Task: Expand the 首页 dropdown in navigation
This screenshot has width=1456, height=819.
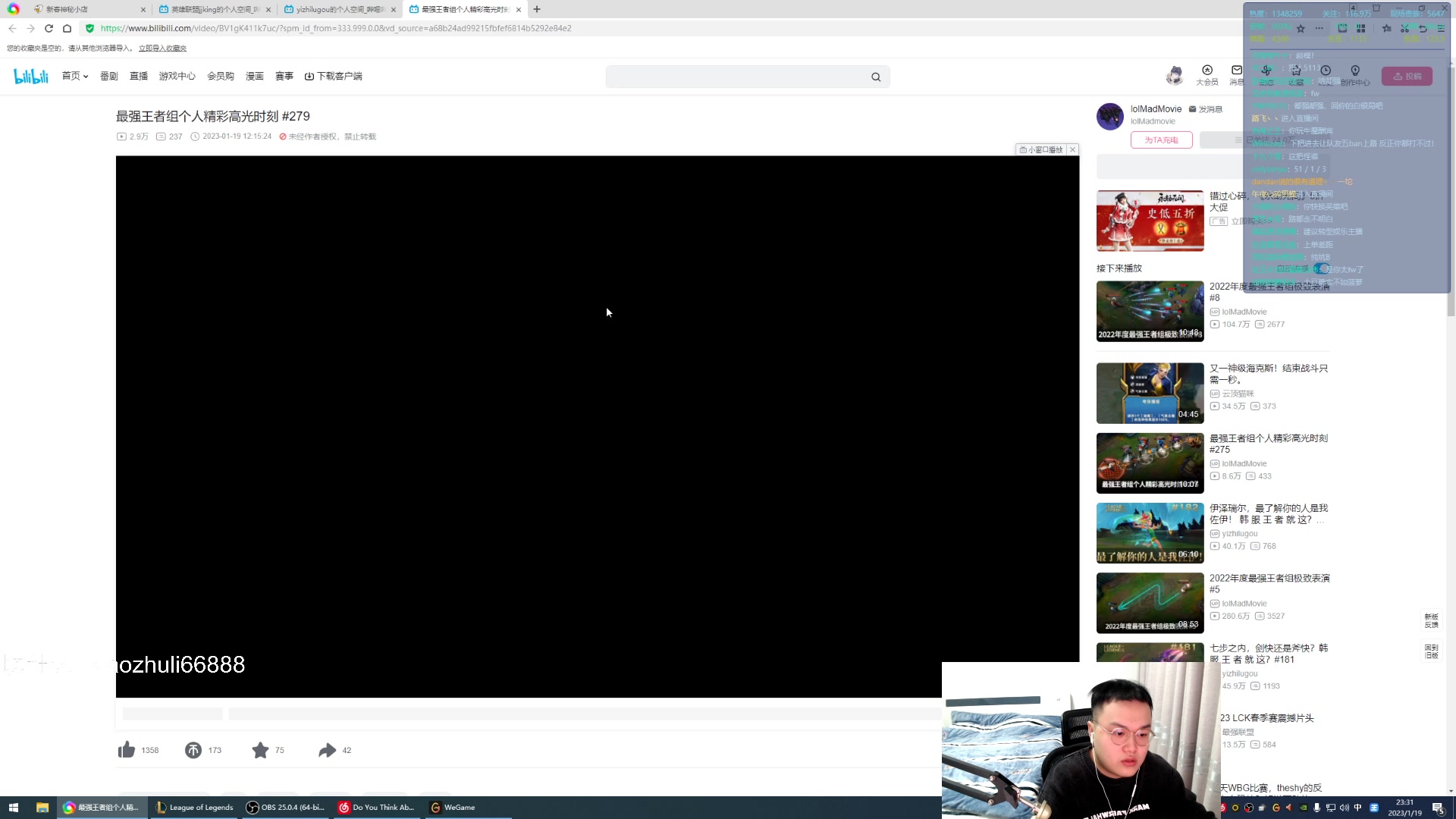Action: tap(75, 76)
